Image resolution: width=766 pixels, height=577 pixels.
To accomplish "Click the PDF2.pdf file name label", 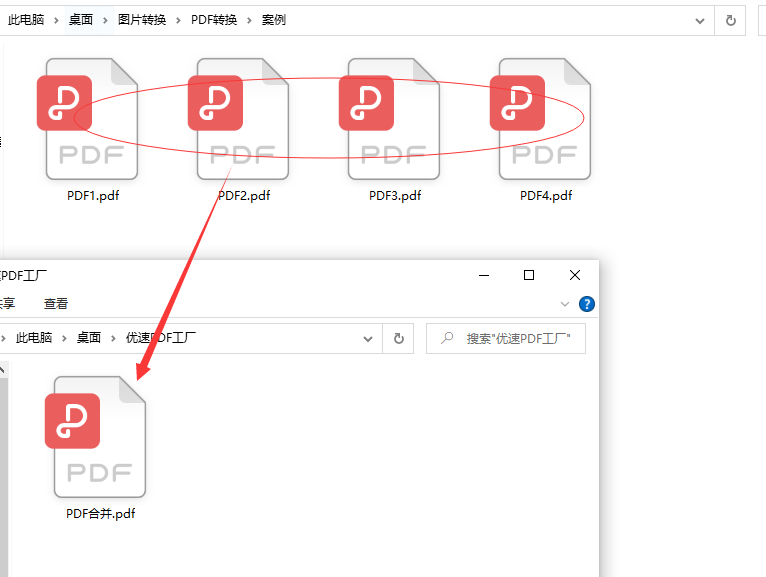I will click(x=244, y=196).
